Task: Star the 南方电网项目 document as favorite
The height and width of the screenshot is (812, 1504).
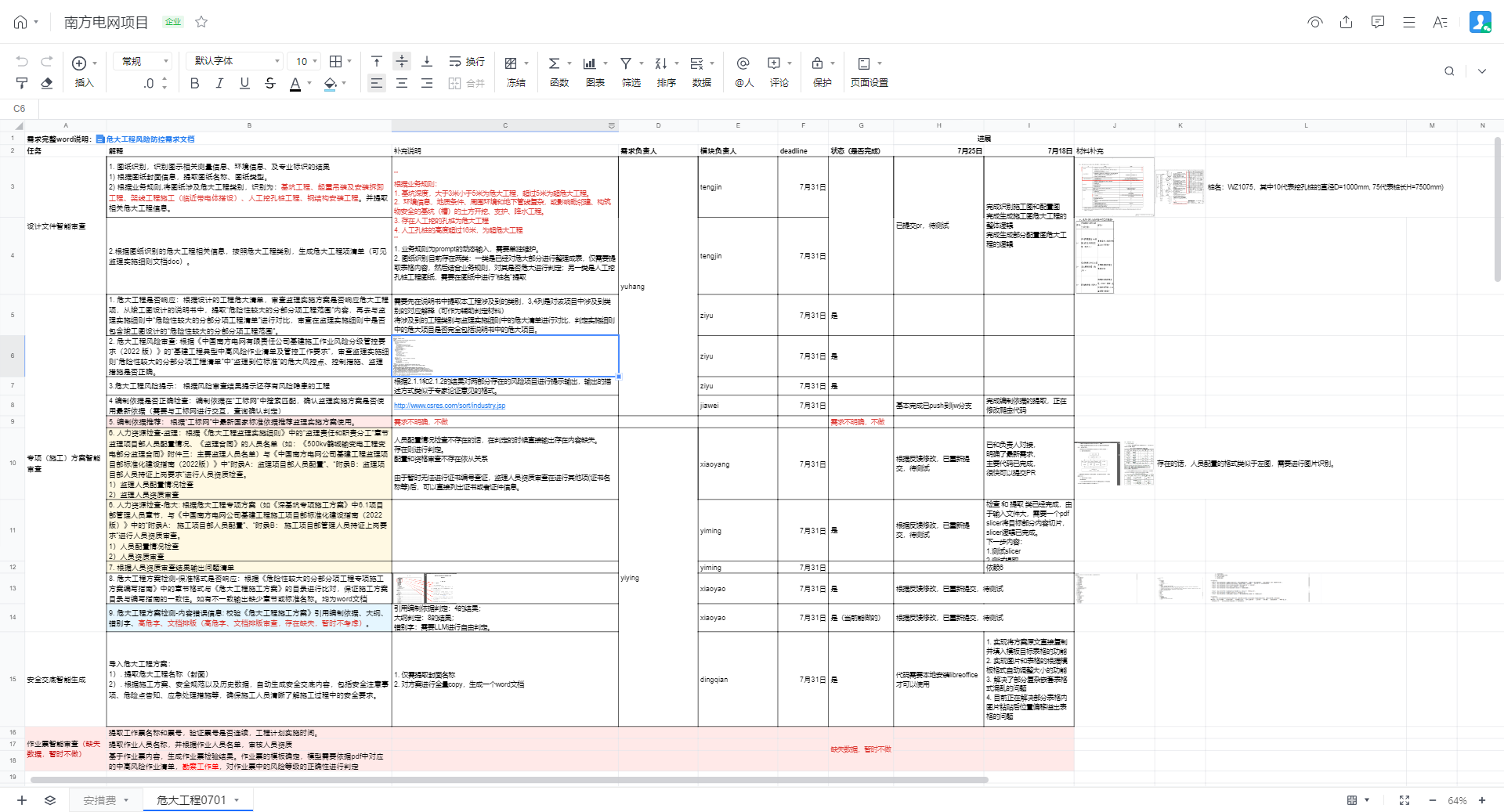Action: point(201,22)
